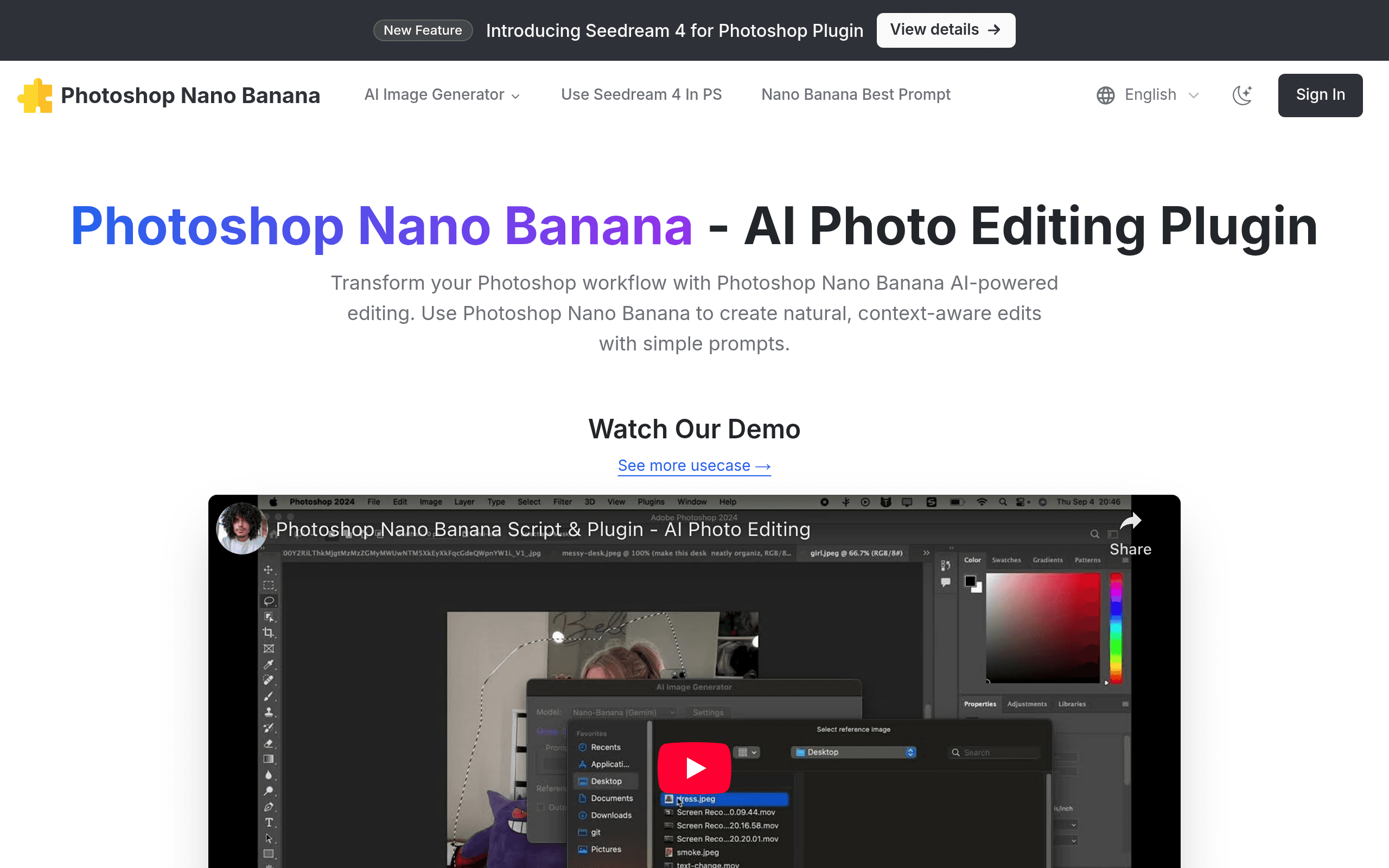Viewport: 1389px width, 868px height.
Task: Open the video title link 'Photoshop Nano Banana Script & Plugin'
Action: [x=543, y=529]
